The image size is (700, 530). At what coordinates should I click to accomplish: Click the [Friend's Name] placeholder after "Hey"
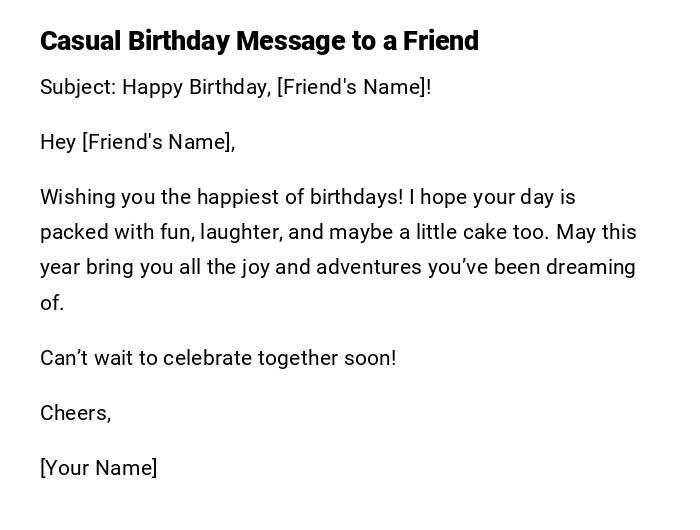point(157,142)
